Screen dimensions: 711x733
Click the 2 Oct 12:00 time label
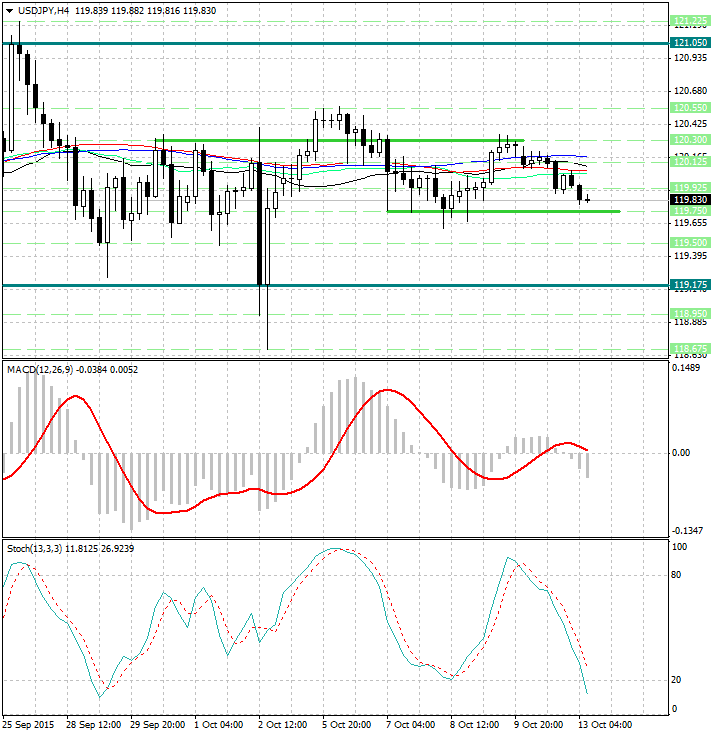[283, 725]
